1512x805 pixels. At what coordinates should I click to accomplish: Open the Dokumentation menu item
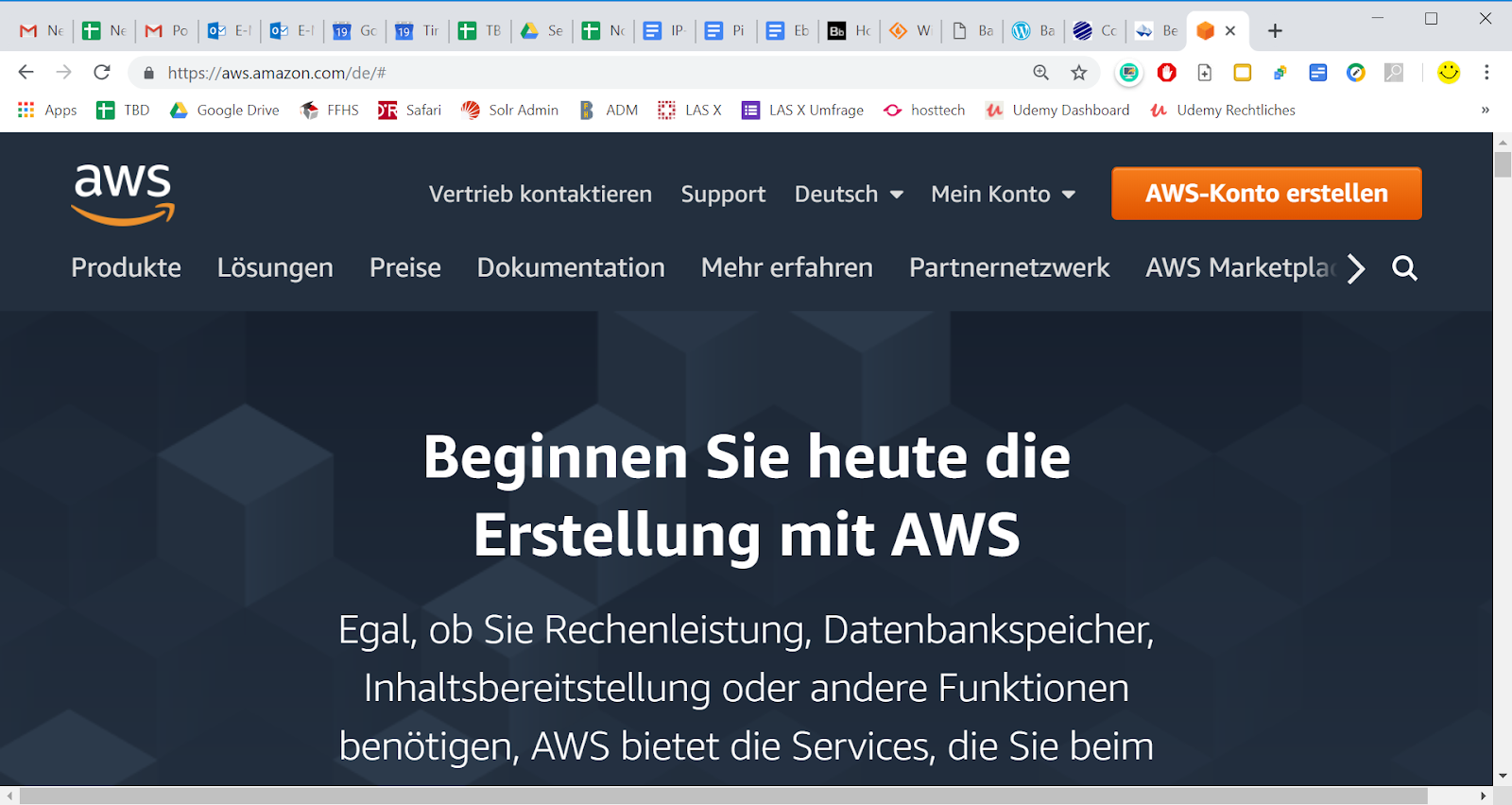(571, 267)
